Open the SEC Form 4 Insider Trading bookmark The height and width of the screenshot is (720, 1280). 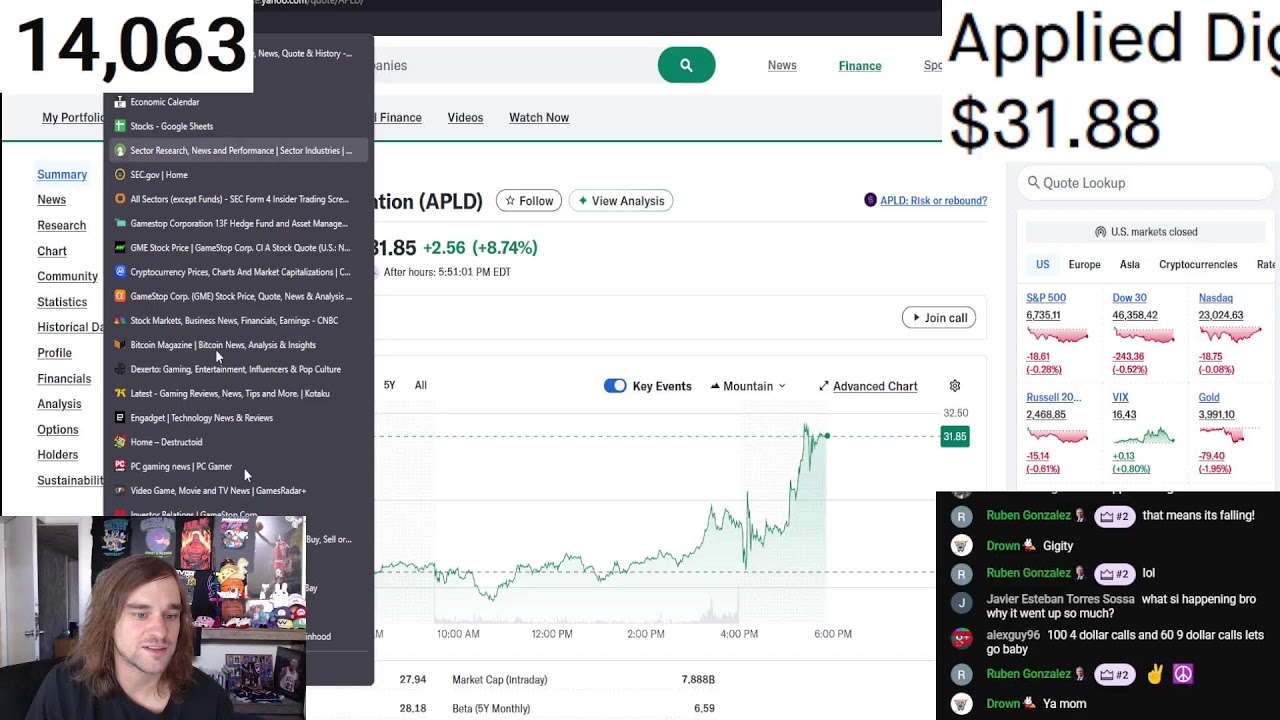[x=237, y=199]
